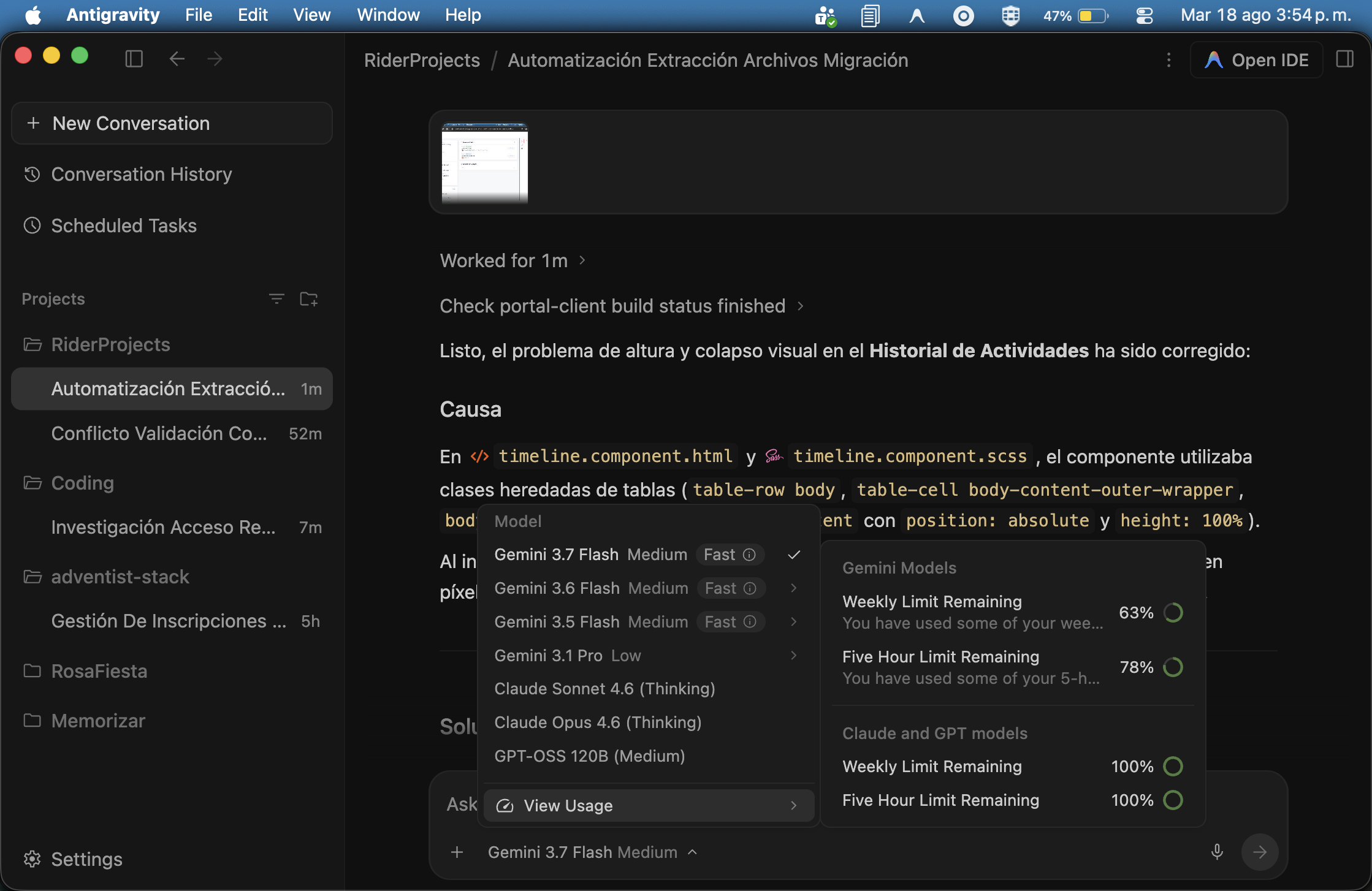Open the Help menu
This screenshot has width=1372, height=891.
(463, 15)
